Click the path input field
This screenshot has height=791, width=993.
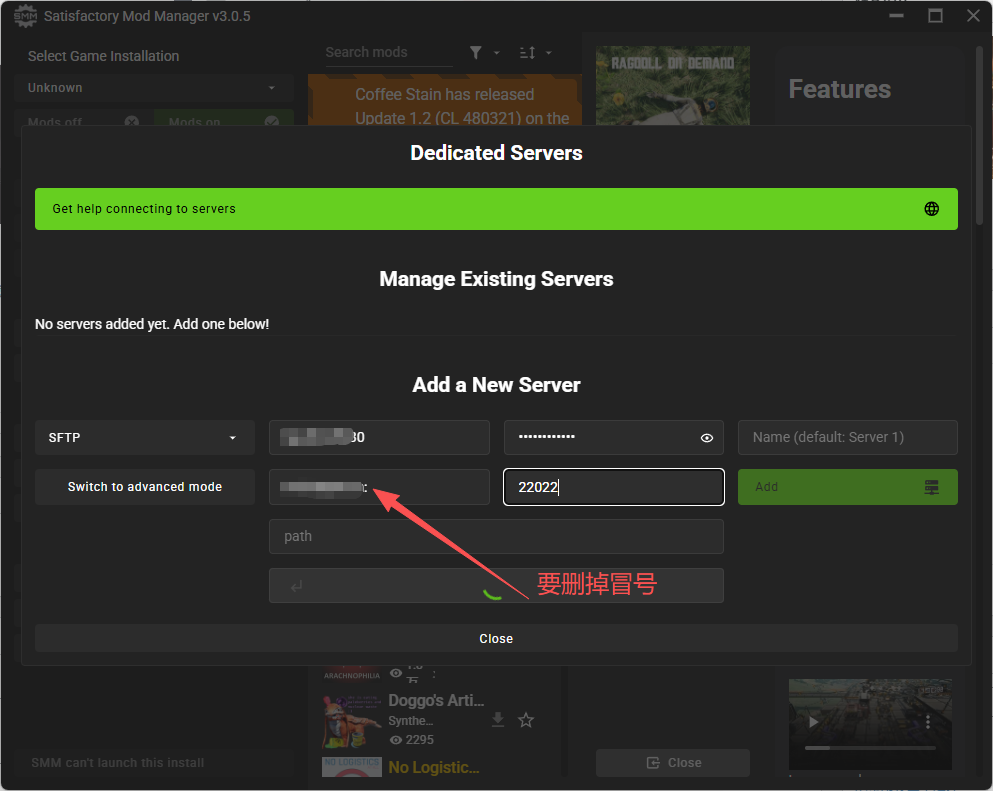click(x=496, y=536)
